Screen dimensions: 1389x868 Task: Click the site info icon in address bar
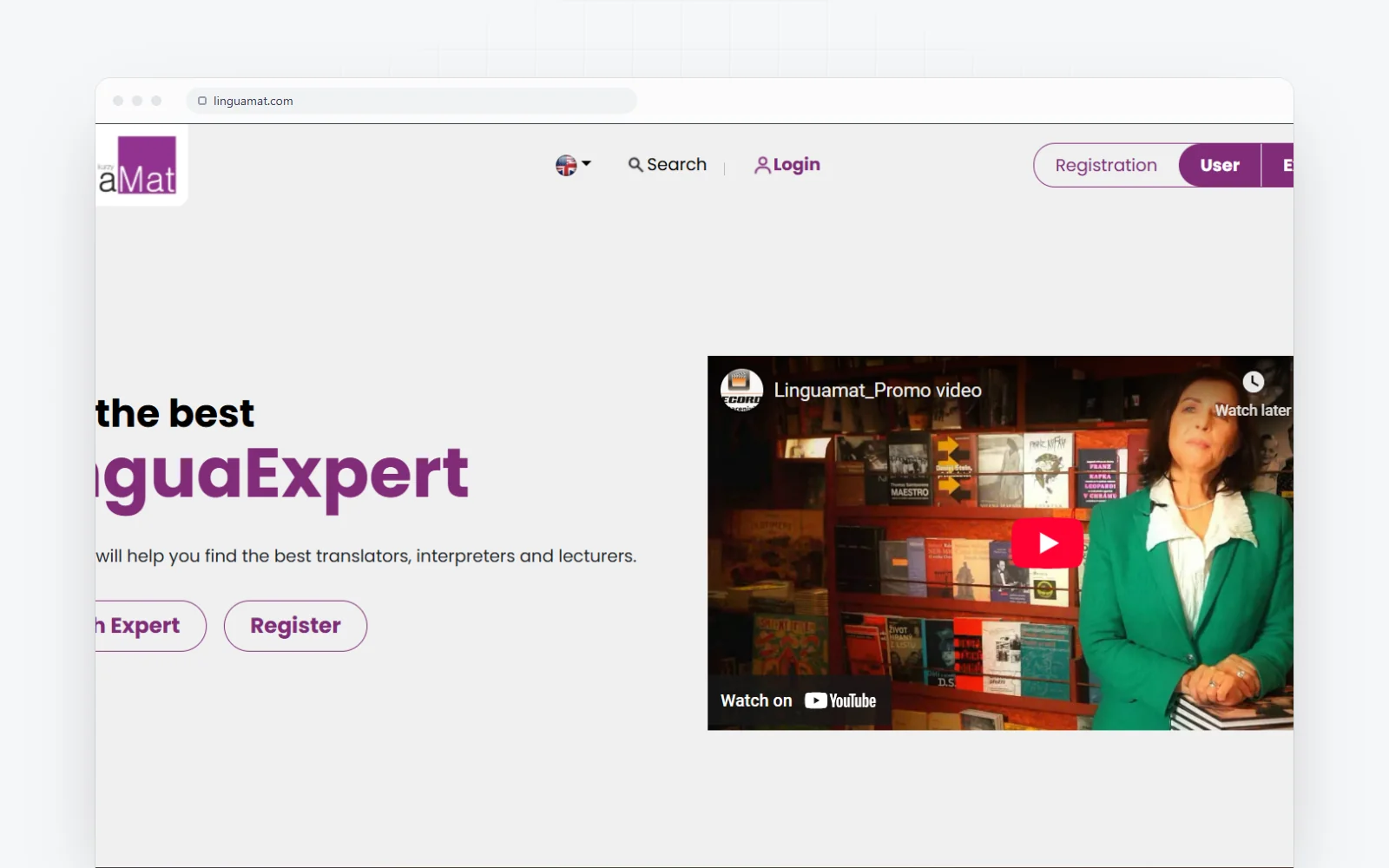click(x=202, y=101)
